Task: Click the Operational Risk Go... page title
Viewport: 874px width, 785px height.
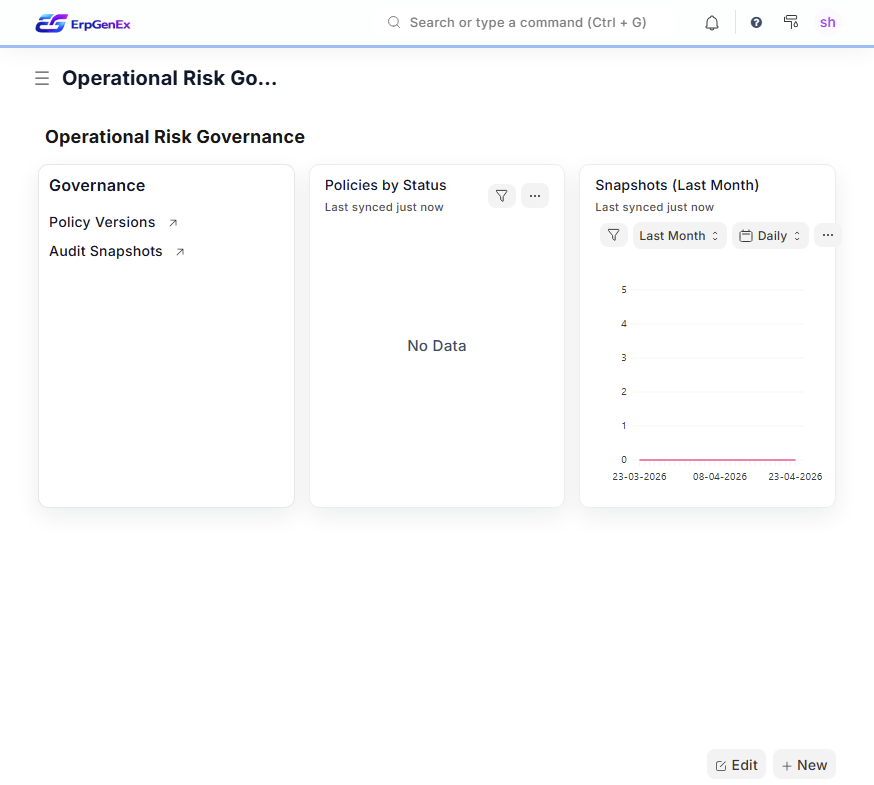Action: tap(169, 78)
